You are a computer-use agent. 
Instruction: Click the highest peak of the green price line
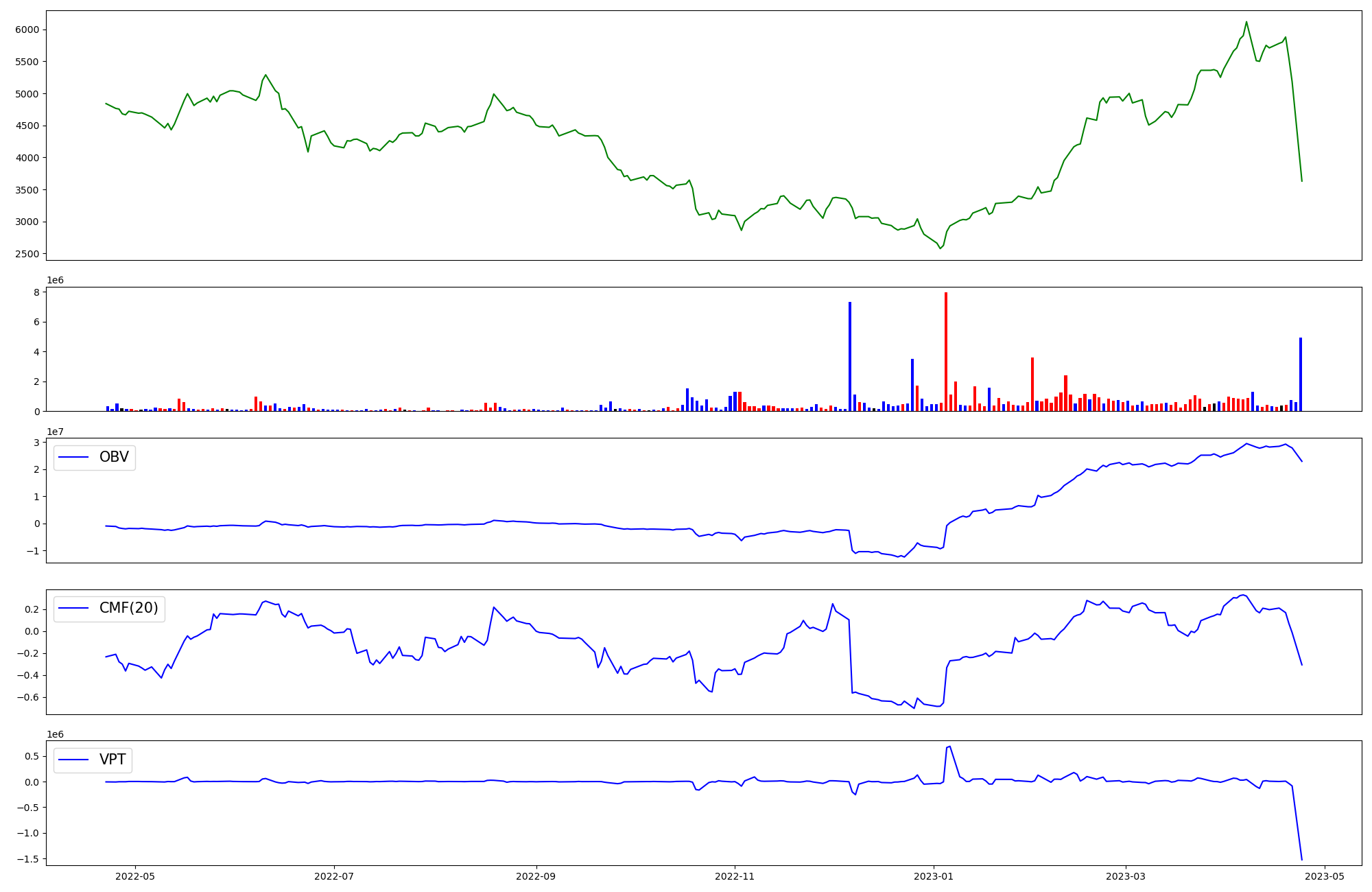1246,22
